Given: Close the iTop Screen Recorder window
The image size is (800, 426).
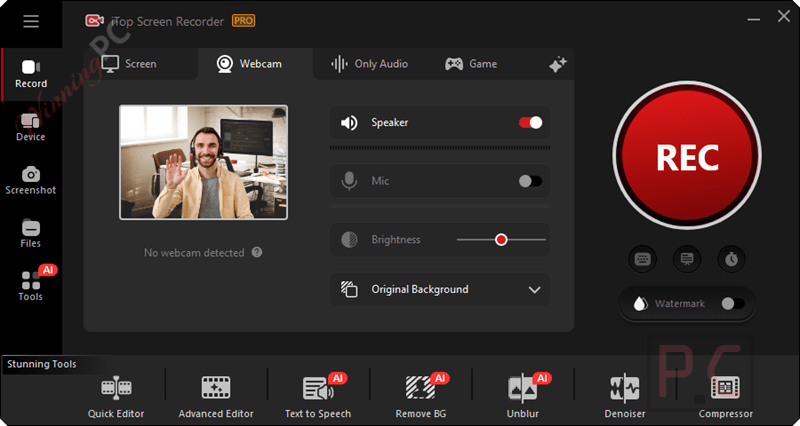Looking at the screenshot, I should [x=784, y=16].
